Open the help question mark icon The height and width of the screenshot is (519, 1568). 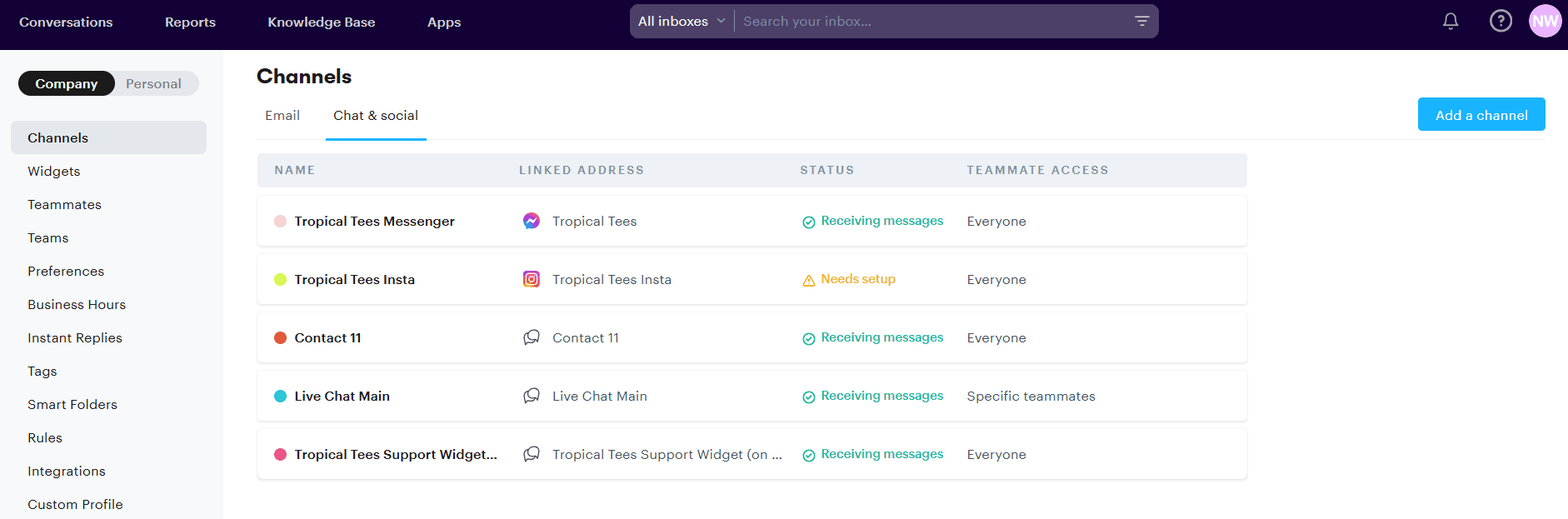(1501, 22)
